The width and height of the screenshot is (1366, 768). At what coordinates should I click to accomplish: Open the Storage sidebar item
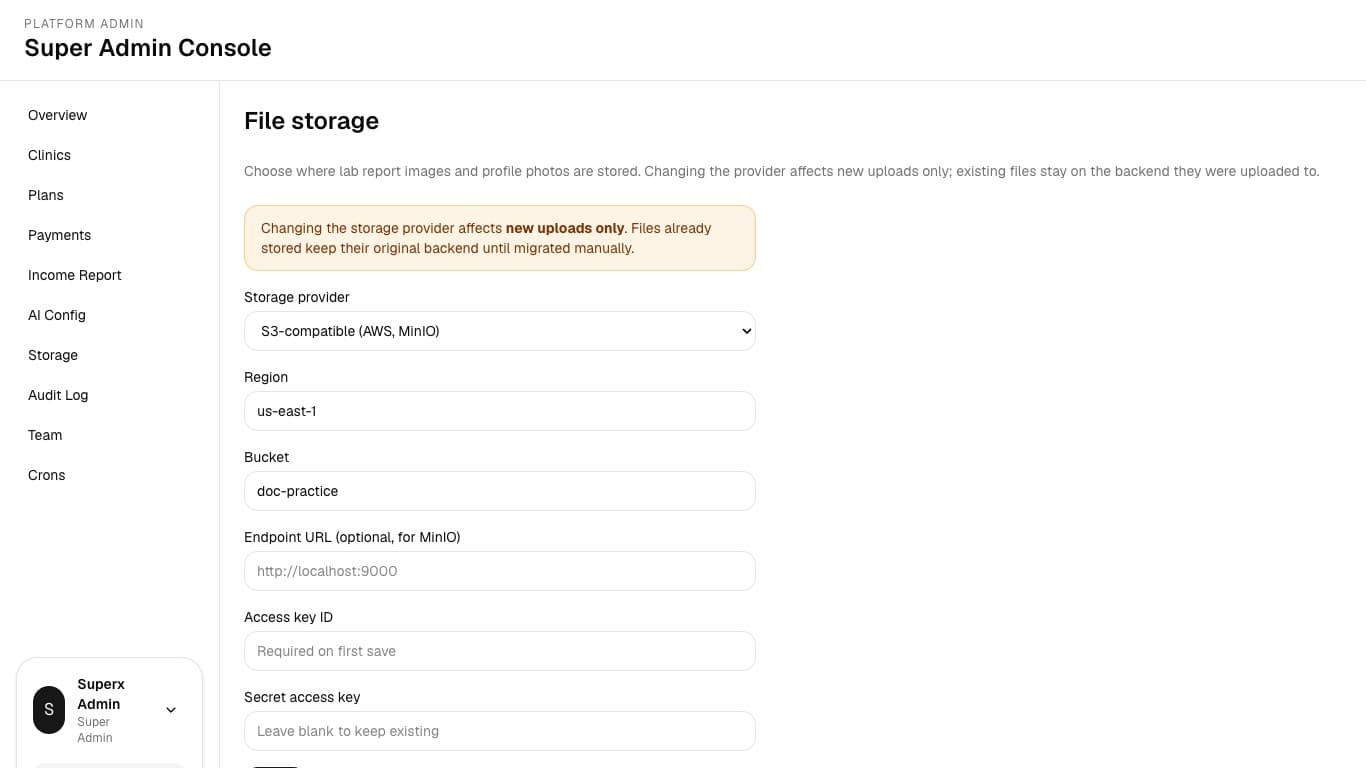coord(53,355)
